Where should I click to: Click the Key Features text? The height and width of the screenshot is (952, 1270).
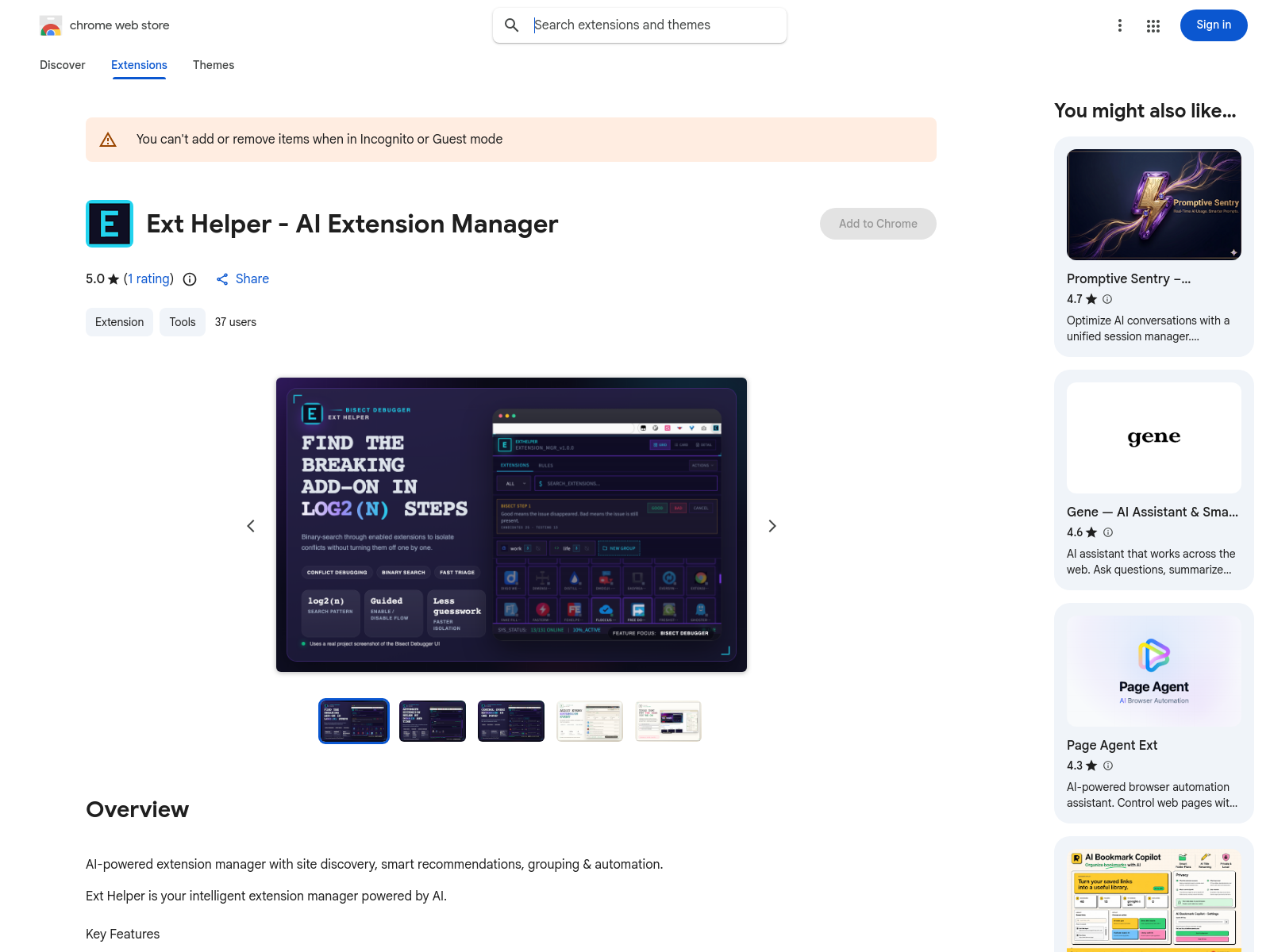pos(123,934)
